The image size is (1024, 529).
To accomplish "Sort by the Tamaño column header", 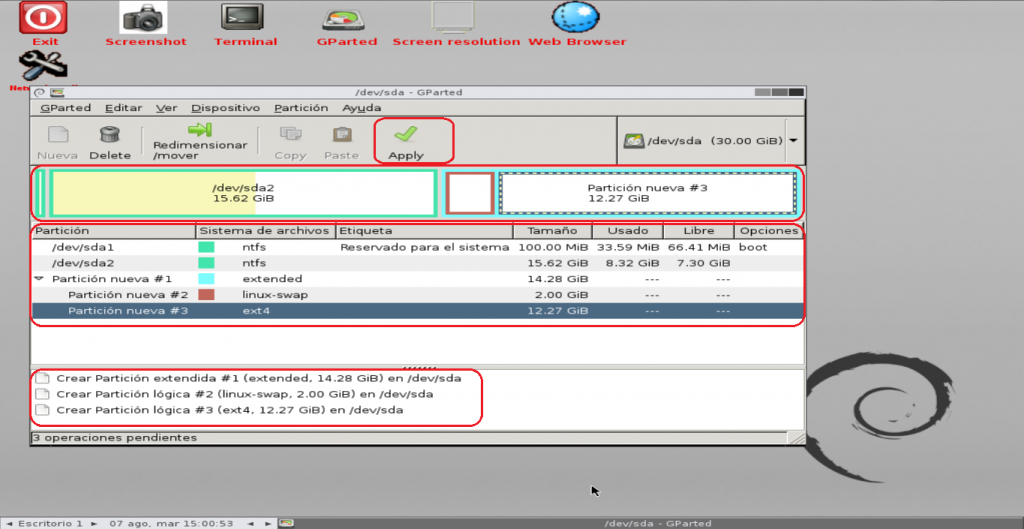I will pyautogui.click(x=552, y=231).
